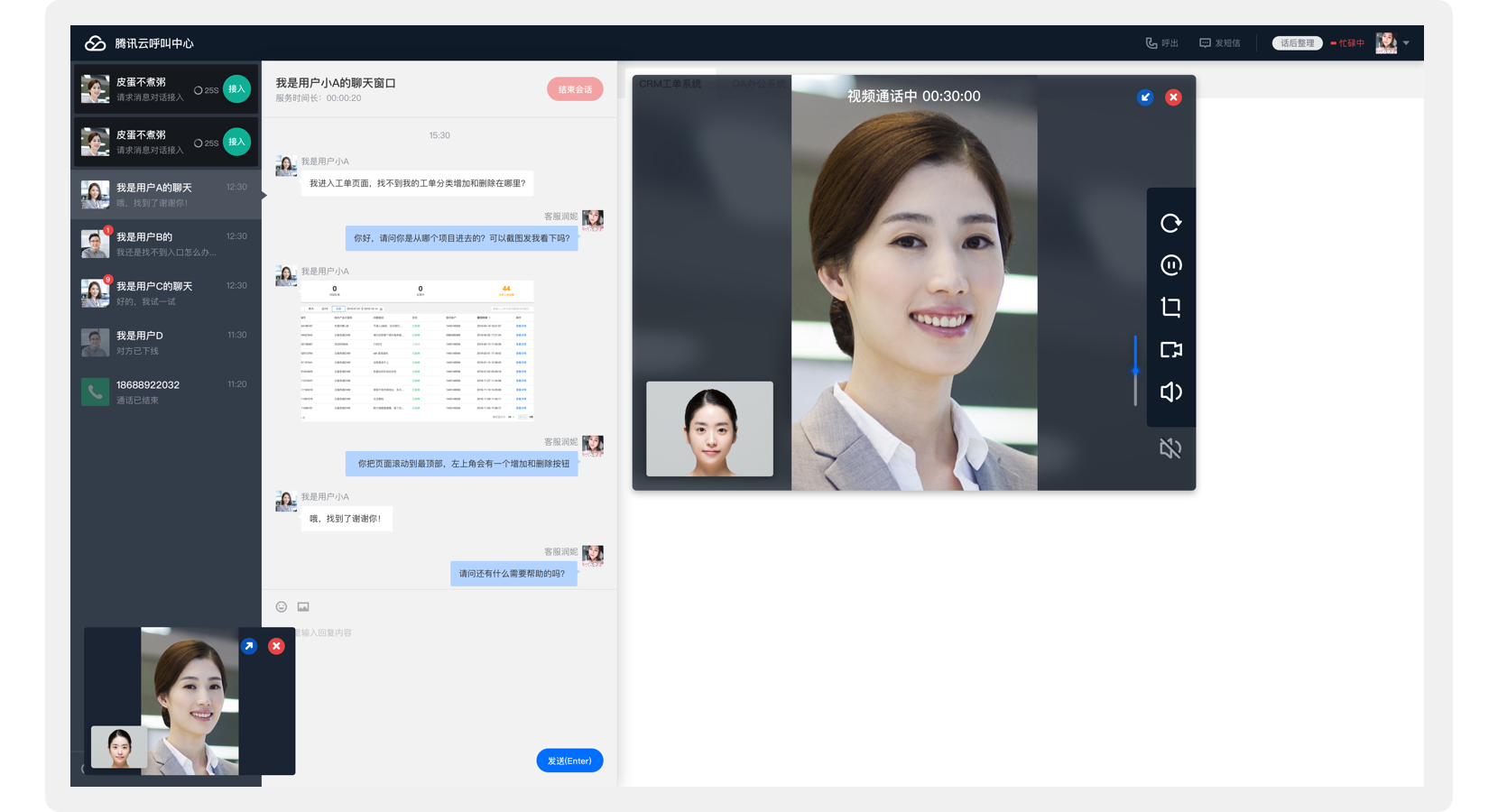Send the message with 发送(Enter) button
Image resolution: width=1498 pixels, height=812 pixels.
pos(569,761)
